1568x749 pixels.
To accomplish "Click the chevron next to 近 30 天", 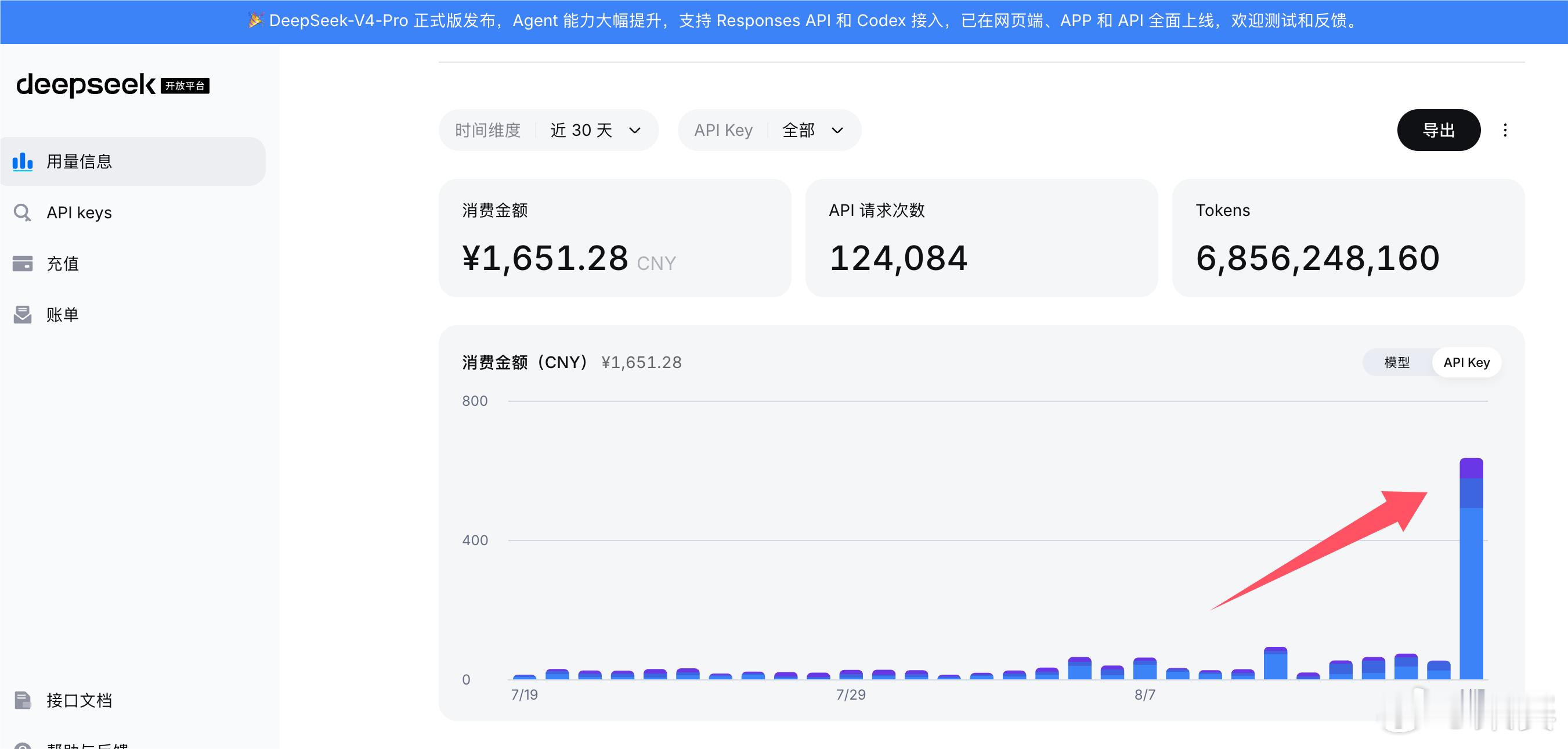I will [635, 130].
